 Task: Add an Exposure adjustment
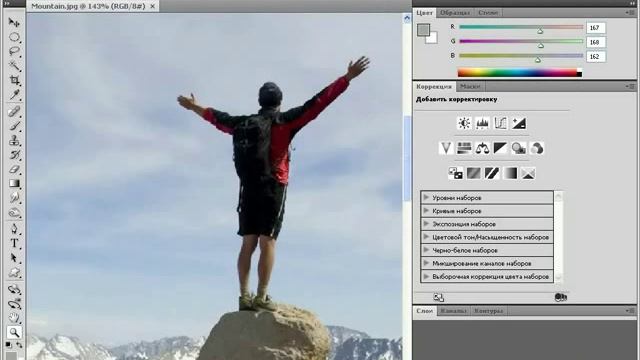pos(519,123)
